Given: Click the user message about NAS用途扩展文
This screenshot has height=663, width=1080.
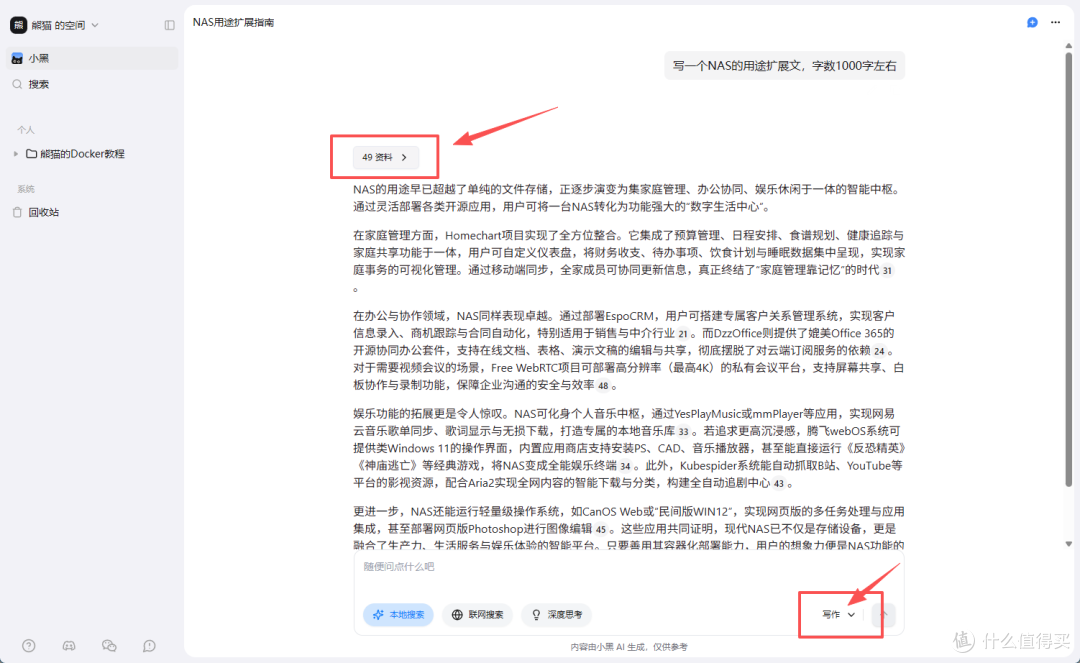Looking at the screenshot, I should pyautogui.click(x=784, y=66).
